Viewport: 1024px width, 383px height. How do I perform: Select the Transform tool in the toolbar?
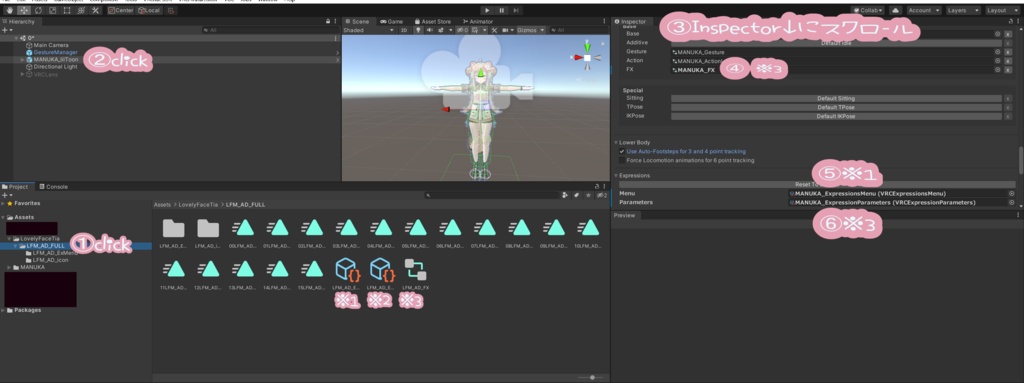point(81,10)
